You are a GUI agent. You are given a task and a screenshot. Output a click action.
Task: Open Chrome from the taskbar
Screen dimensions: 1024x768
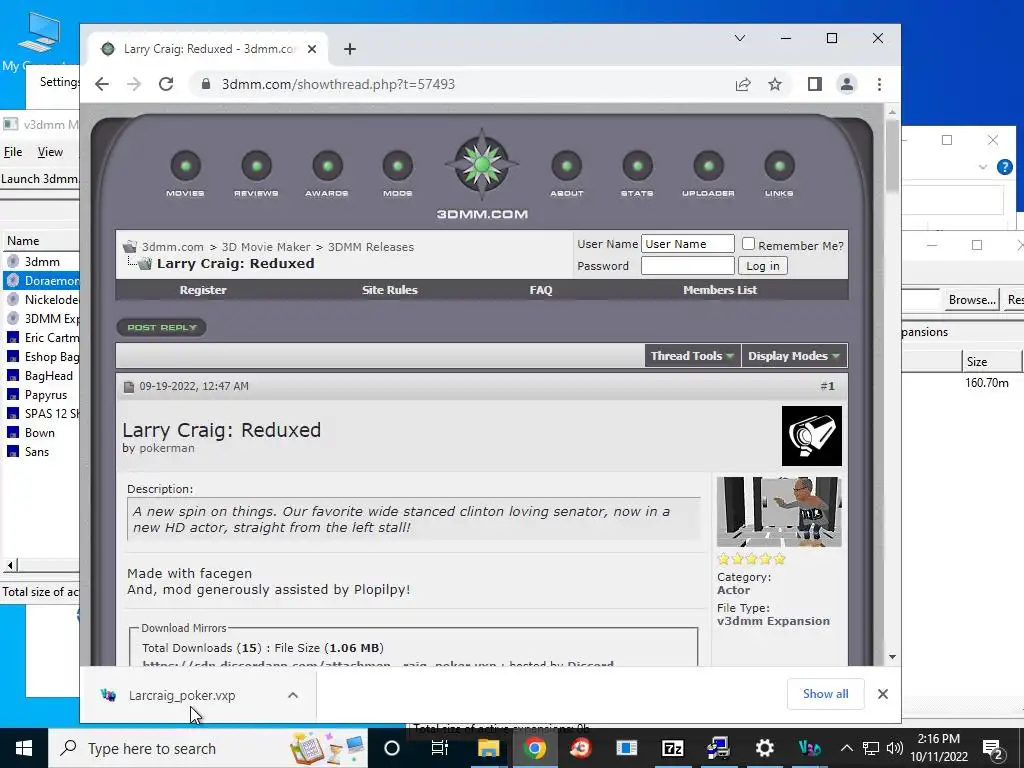point(534,748)
